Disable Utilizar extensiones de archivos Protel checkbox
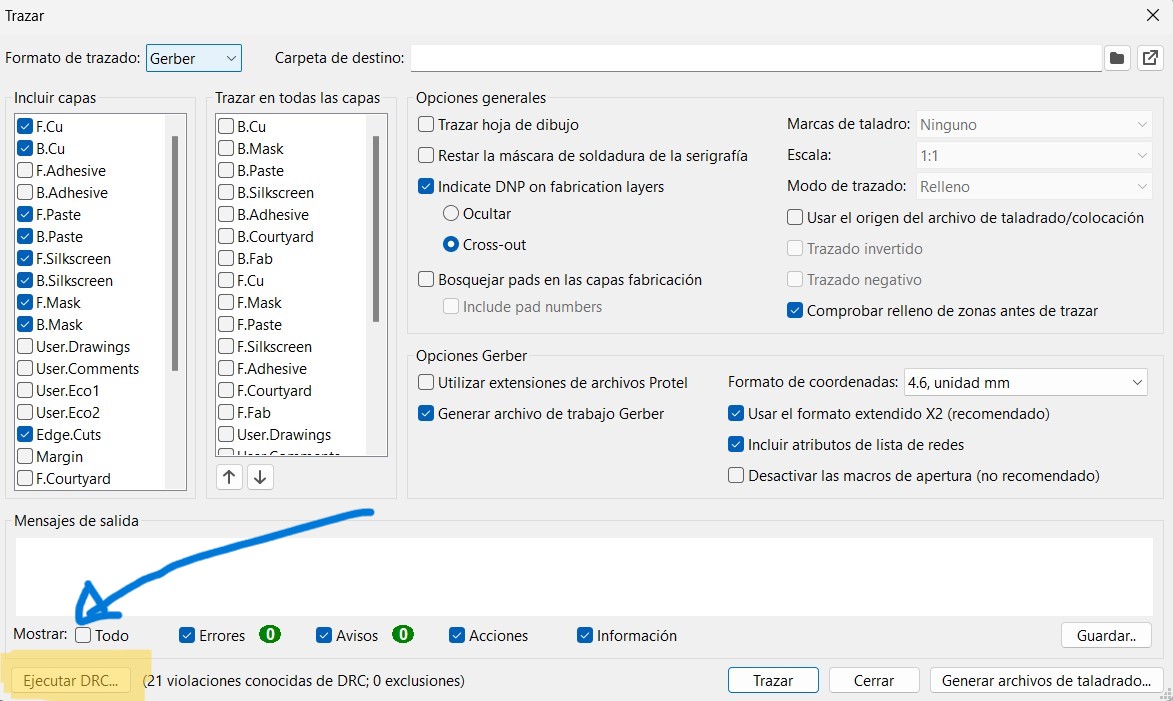The width and height of the screenshot is (1173, 701). click(427, 382)
